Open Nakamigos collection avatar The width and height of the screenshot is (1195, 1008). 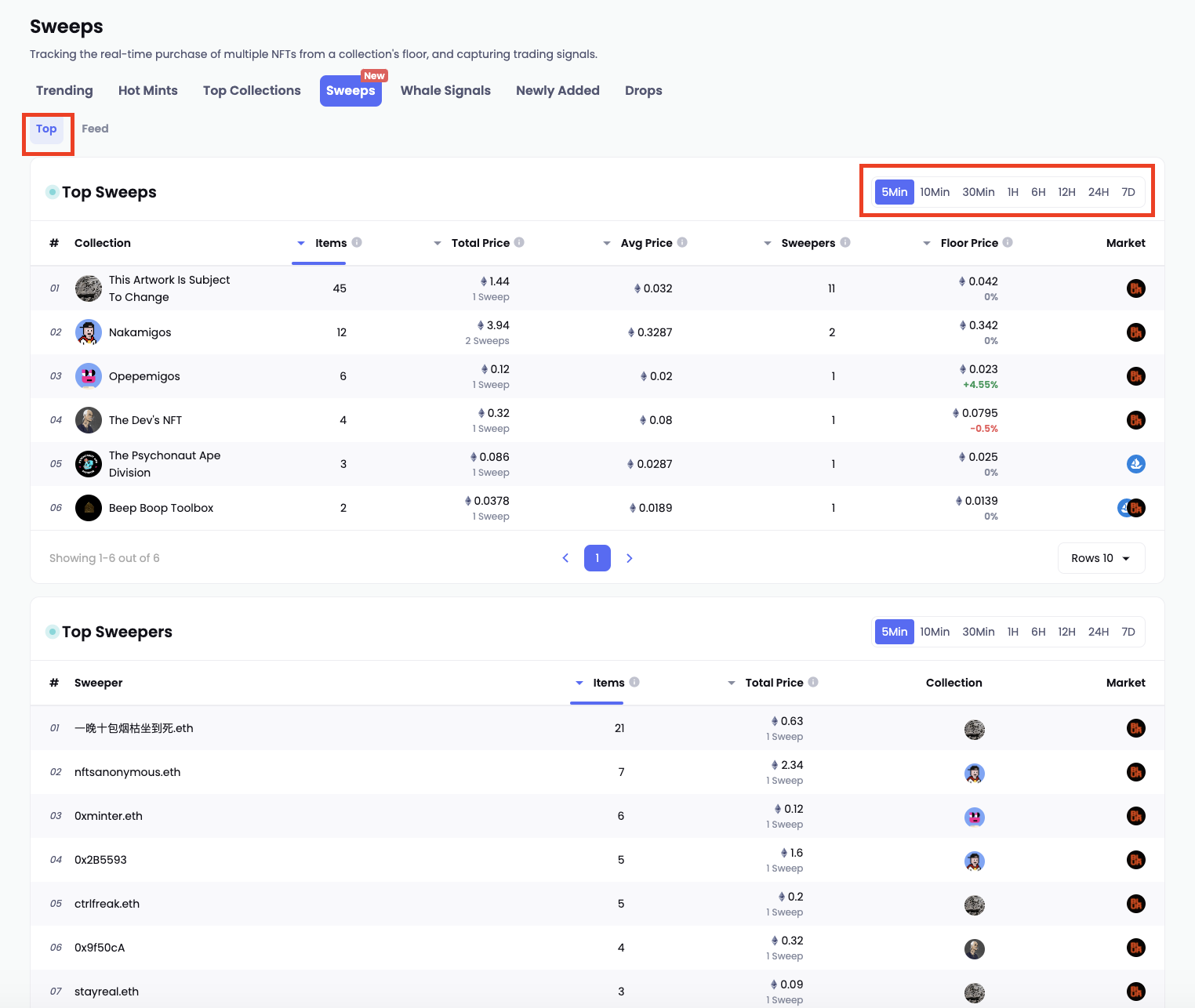pos(89,332)
